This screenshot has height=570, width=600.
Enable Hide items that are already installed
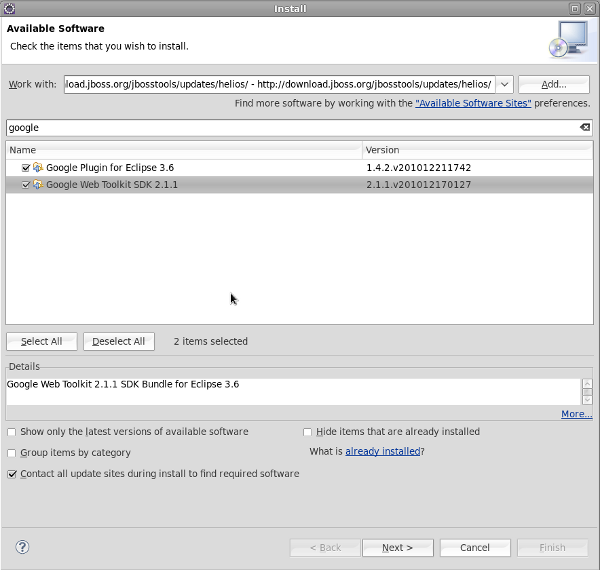click(x=307, y=432)
